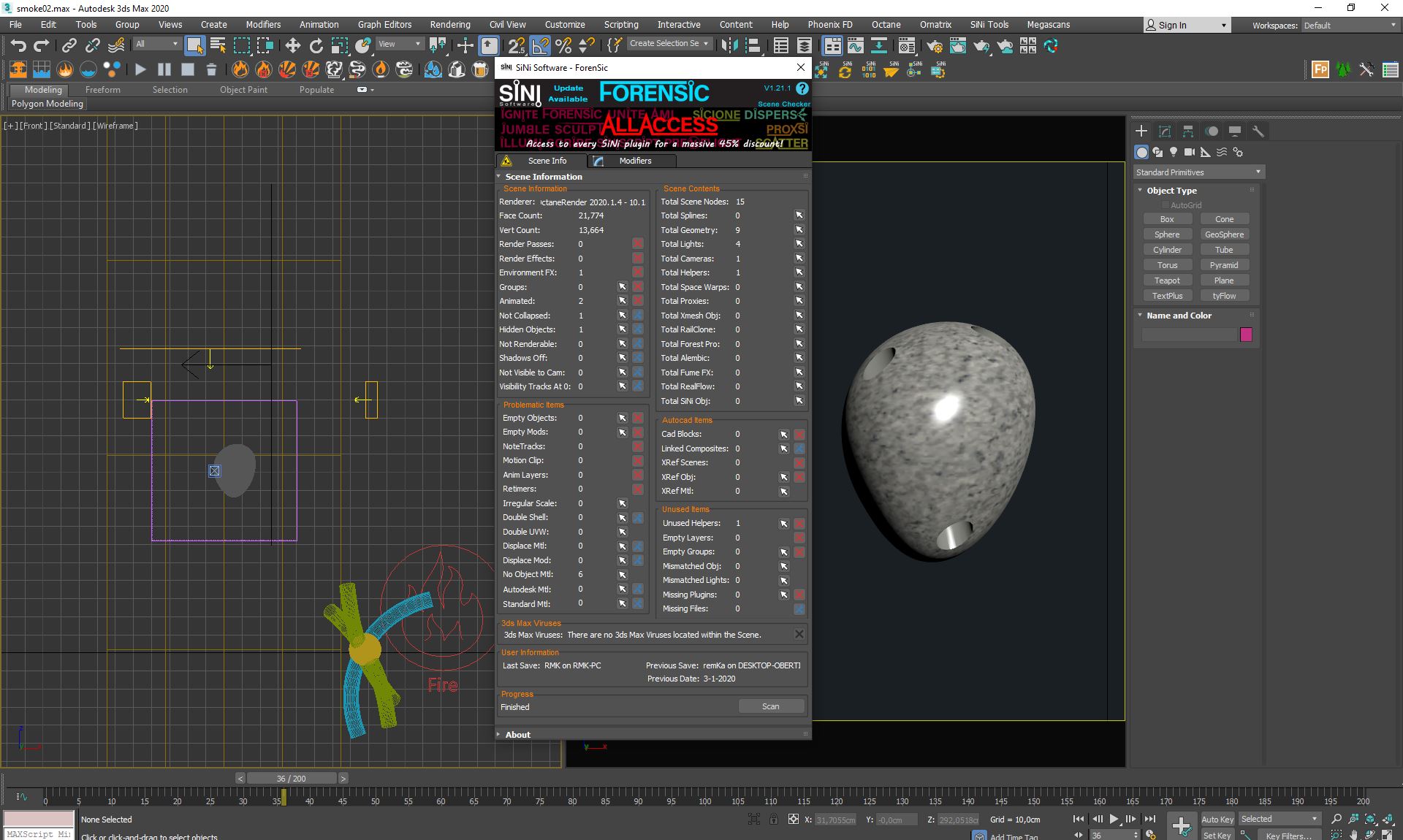Open the Create Selection Set dropdown
This screenshot has height=840, width=1403.
pyautogui.click(x=669, y=44)
